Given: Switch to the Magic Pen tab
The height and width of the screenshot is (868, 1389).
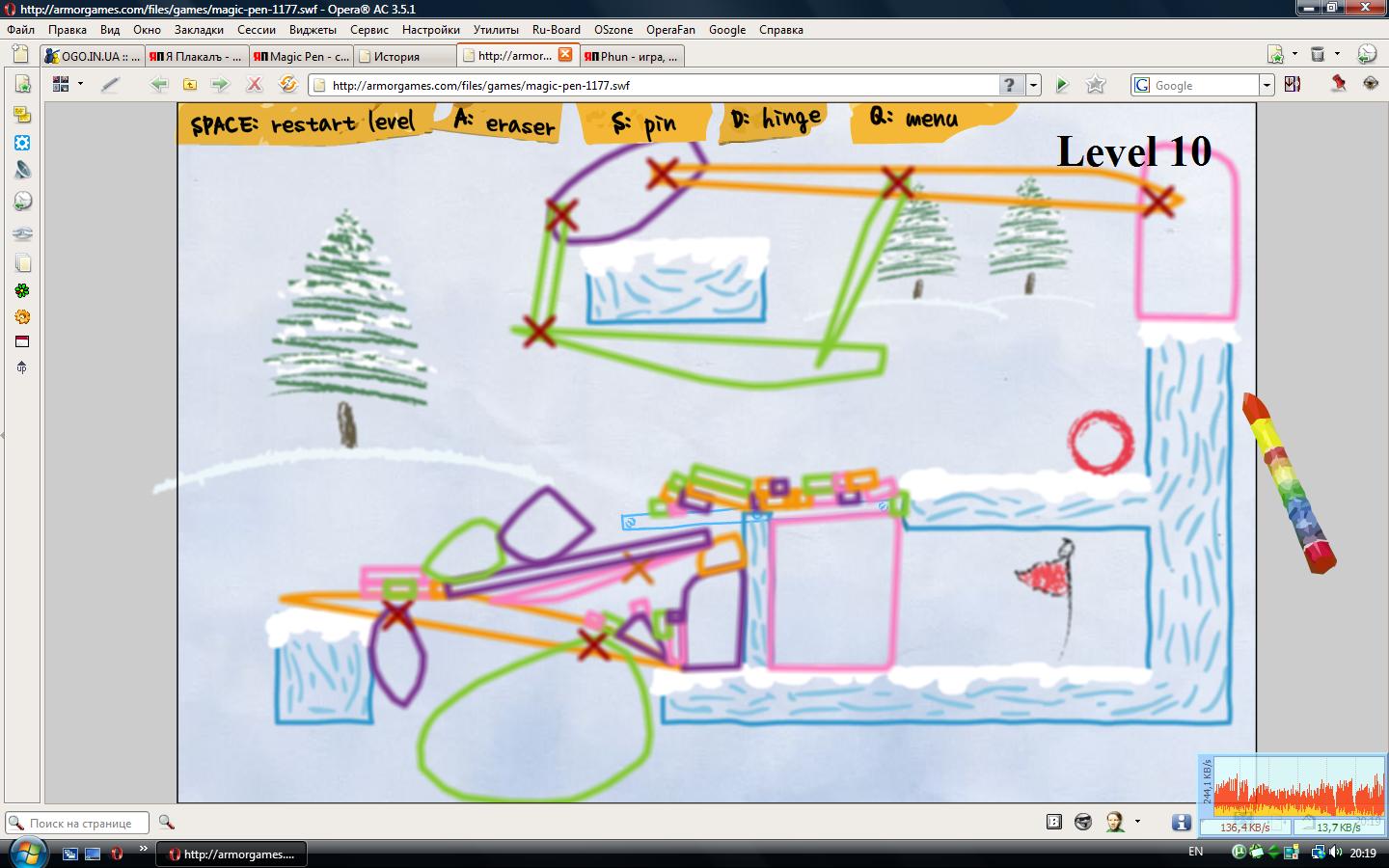Looking at the screenshot, I should tap(301, 56).
